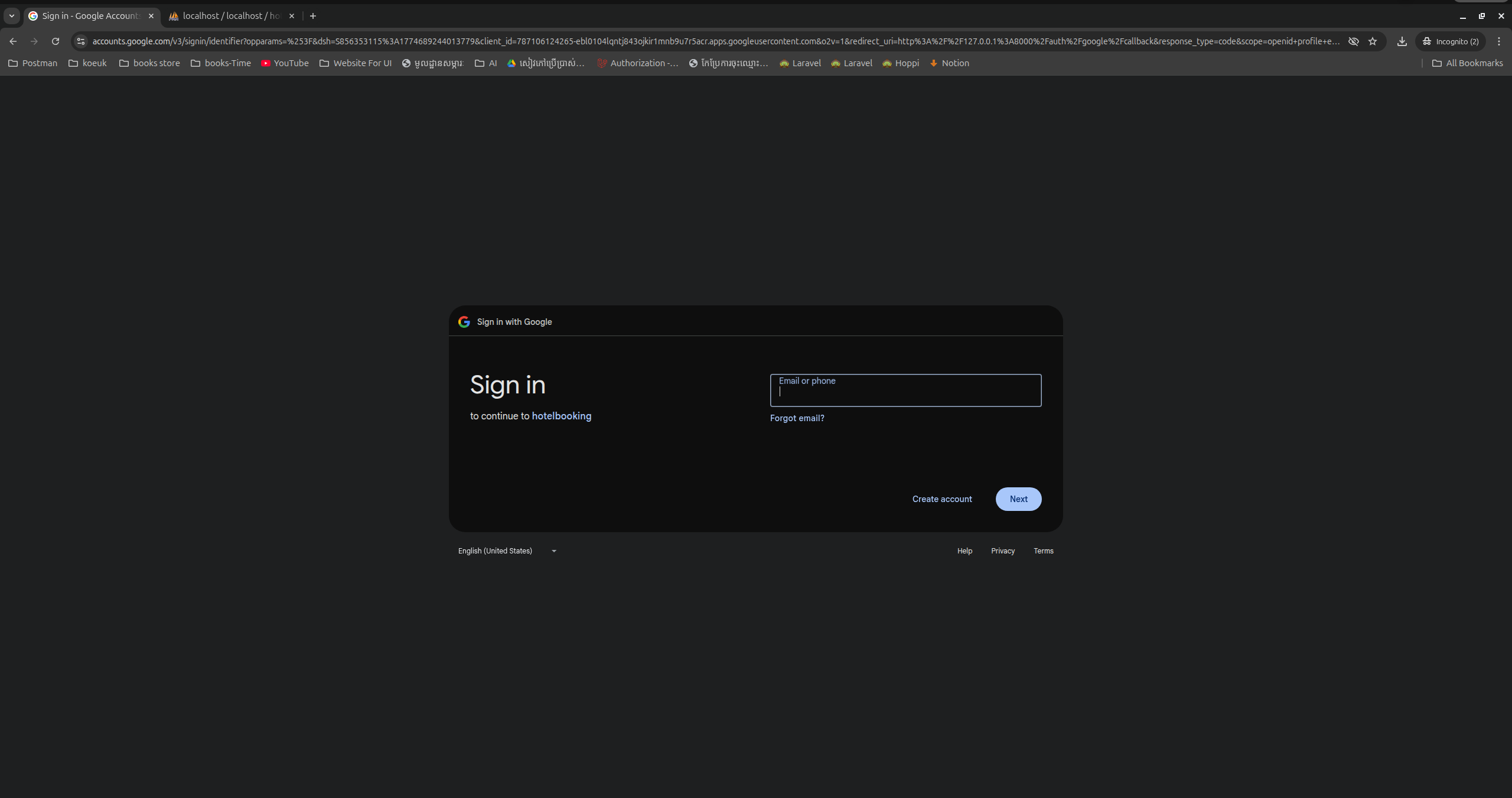Click the Forgot email? link
This screenshot has height=798, width=1512.
click(797, 418)
